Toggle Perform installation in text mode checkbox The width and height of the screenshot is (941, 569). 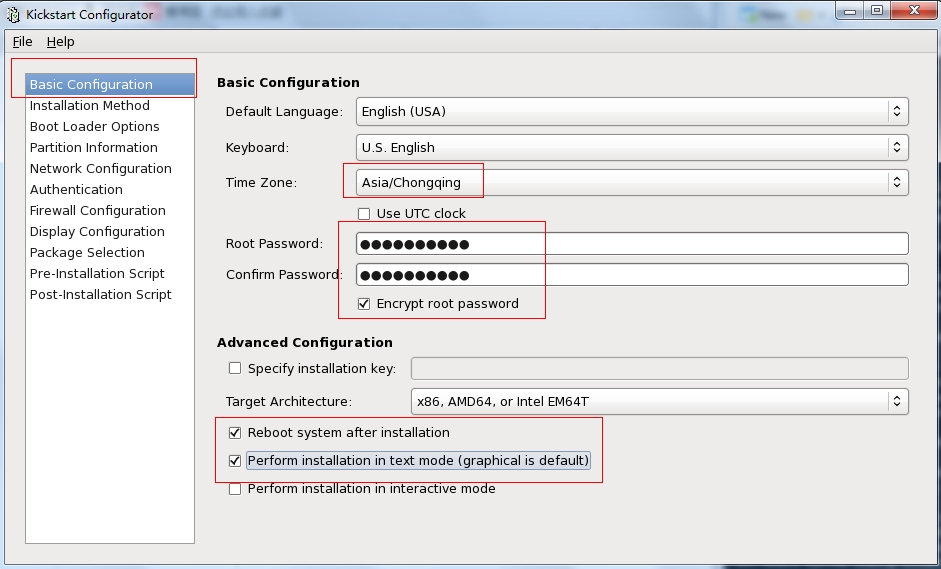[x=235, y=461]
